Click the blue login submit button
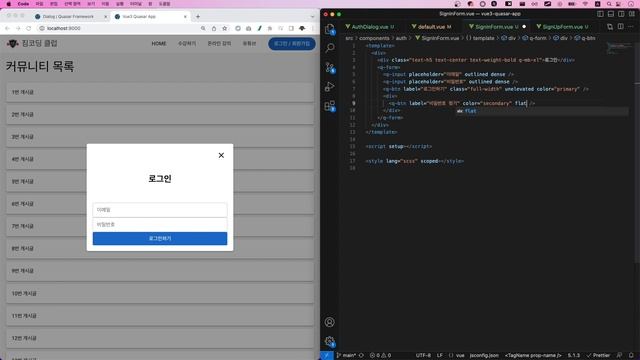The image size is (640, 360). click(160, 238)
